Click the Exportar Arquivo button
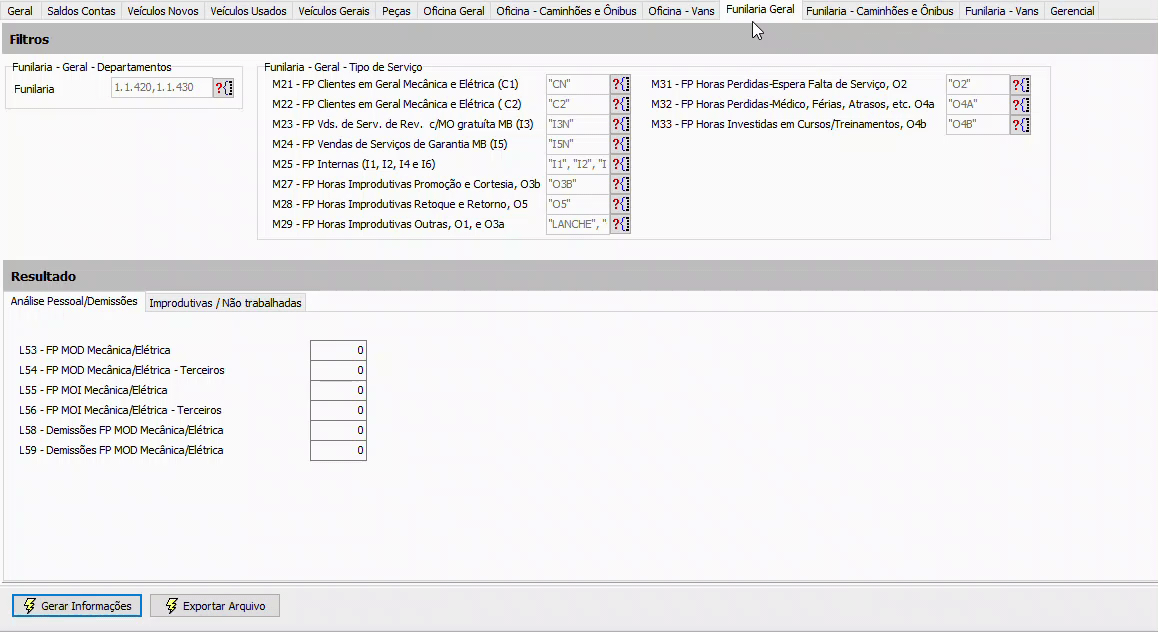 pyautogui.click(x=215, y=605)
